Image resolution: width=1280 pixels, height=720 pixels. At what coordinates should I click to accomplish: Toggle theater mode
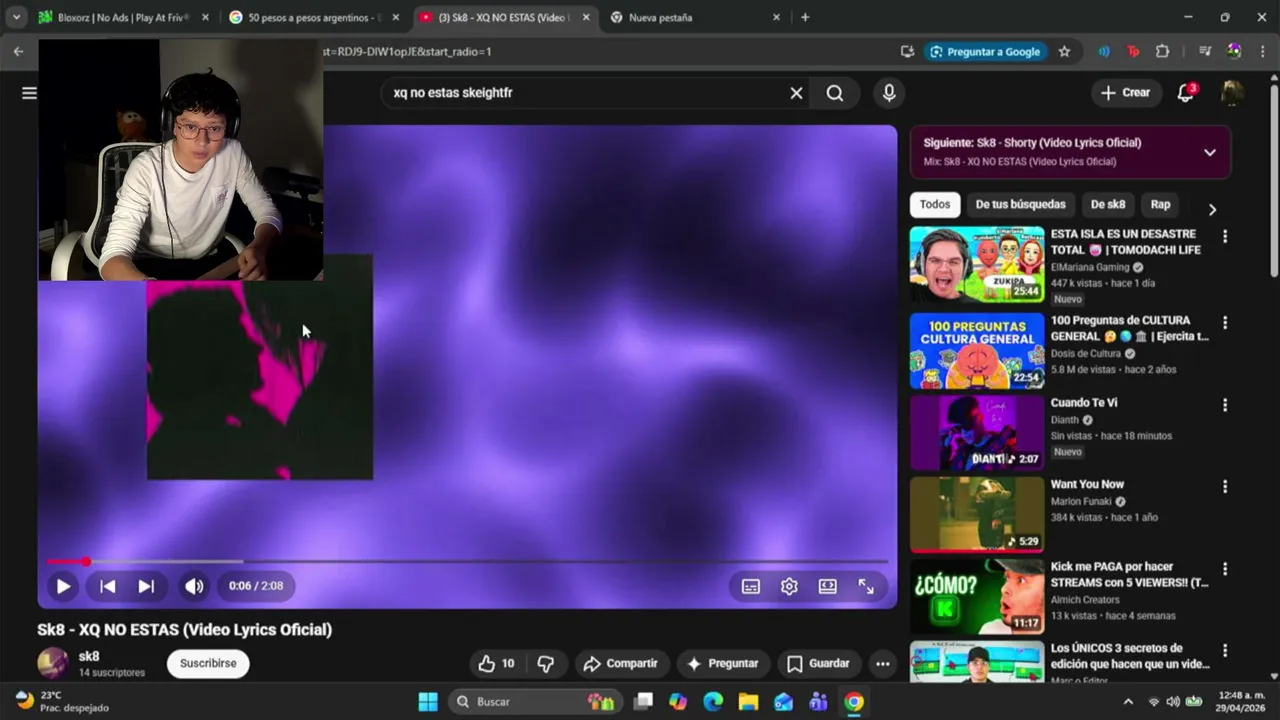coord(827,587)
